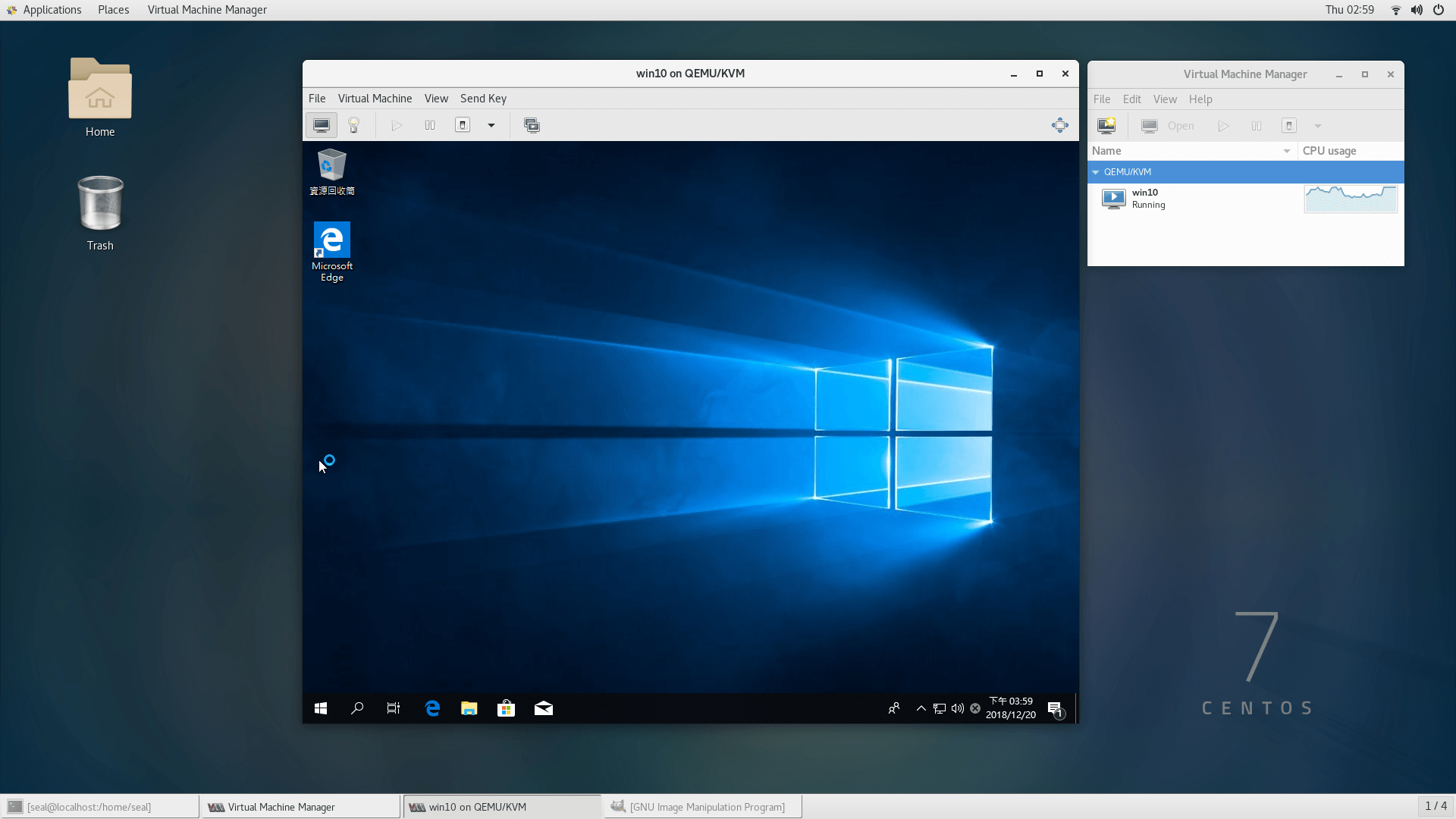Viewport: 1456px width, 819px height.
Task: Click the win10 CPU usage graph
Action: [1349, 199]
